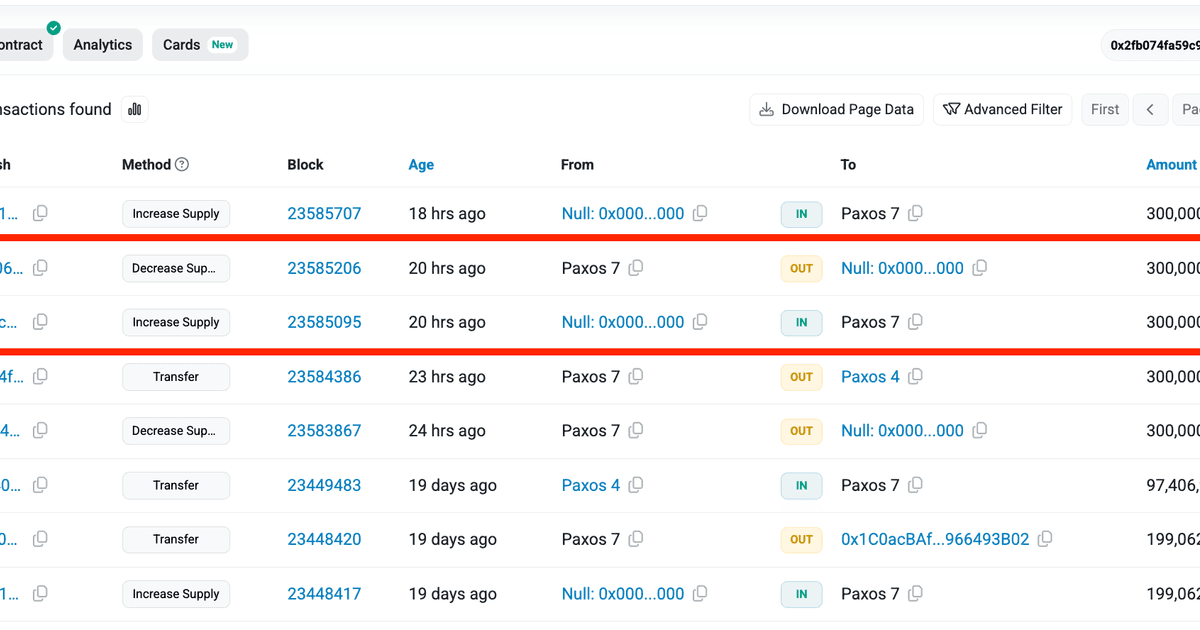Copy the Paxos 7 to-address in block 23585707 row

click(916, 213)
